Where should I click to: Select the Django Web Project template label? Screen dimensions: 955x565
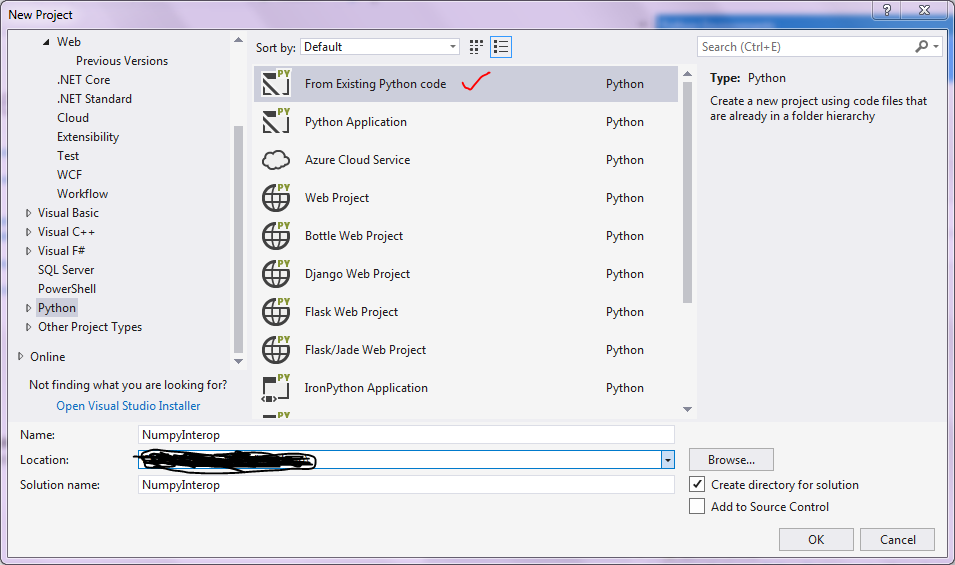coord(358,274)
